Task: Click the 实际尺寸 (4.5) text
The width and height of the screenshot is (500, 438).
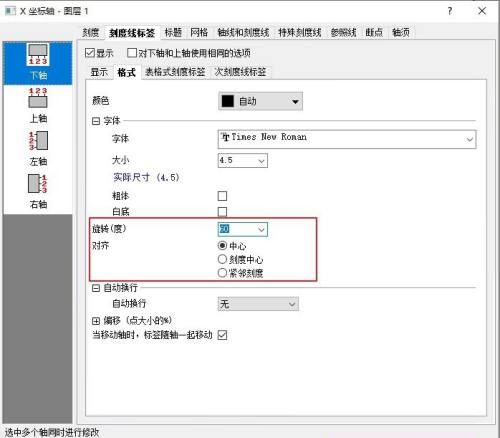Action: 146,177
